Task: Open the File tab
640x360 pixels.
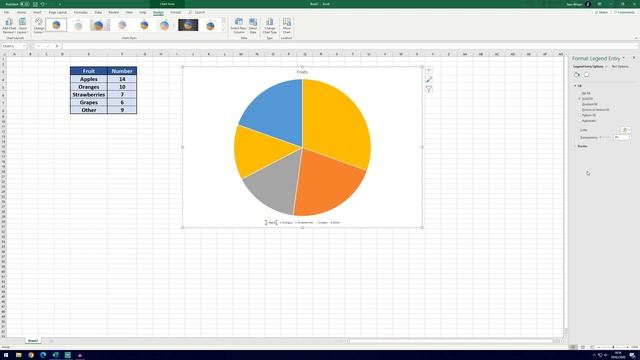Action: [x=7, y=13]
